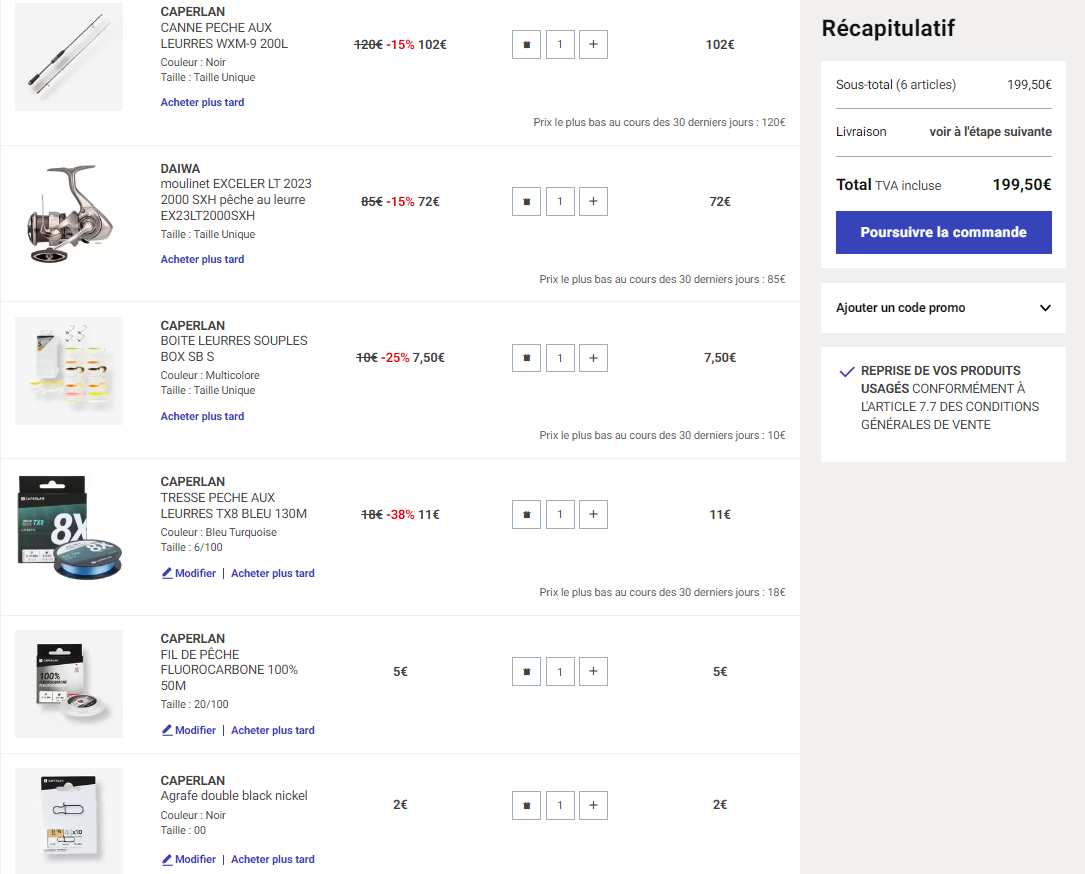Delete FIL DE PÊCHE FLUOROCARBONE item
Image resolution: width=1085 pixels, height=874 pixels.
[x=526, y=671]
